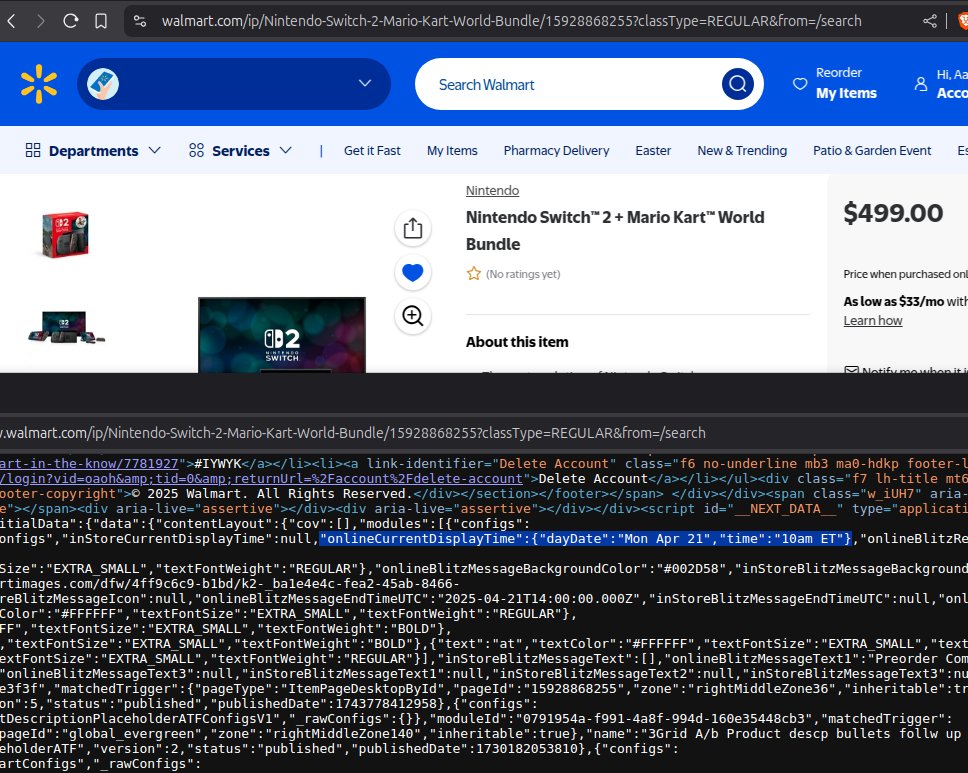Image resolution: width=968 pixels, height=773 pixels.
Task: Open pickup or delivery icon in header
Action: (x=103, y=84)
